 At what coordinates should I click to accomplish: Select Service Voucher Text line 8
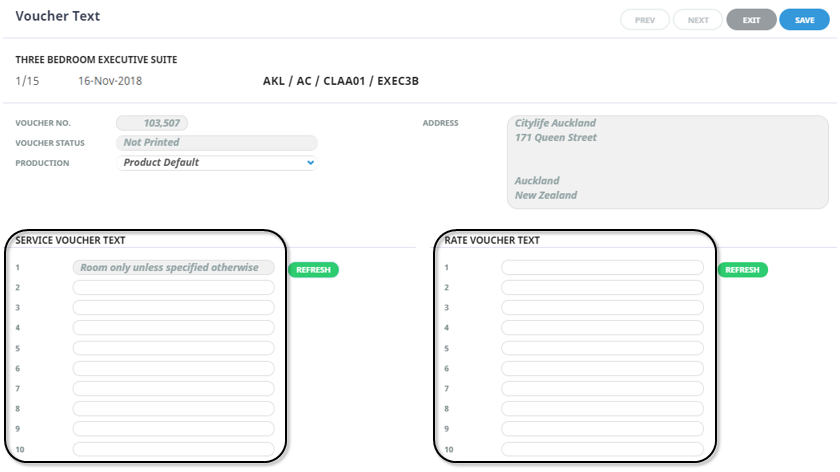point(173,409)
